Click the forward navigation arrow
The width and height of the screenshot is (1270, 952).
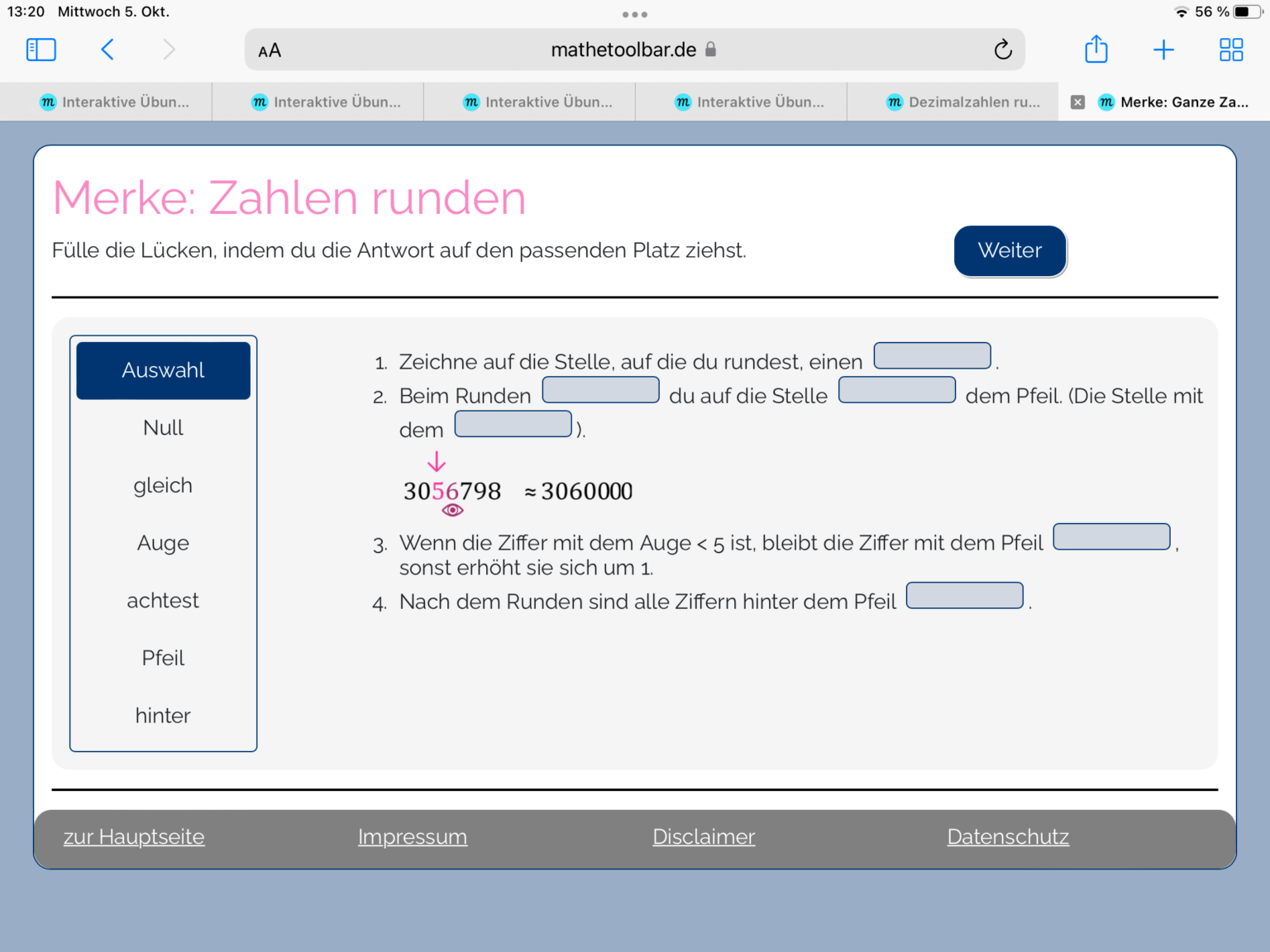(169, 50)
